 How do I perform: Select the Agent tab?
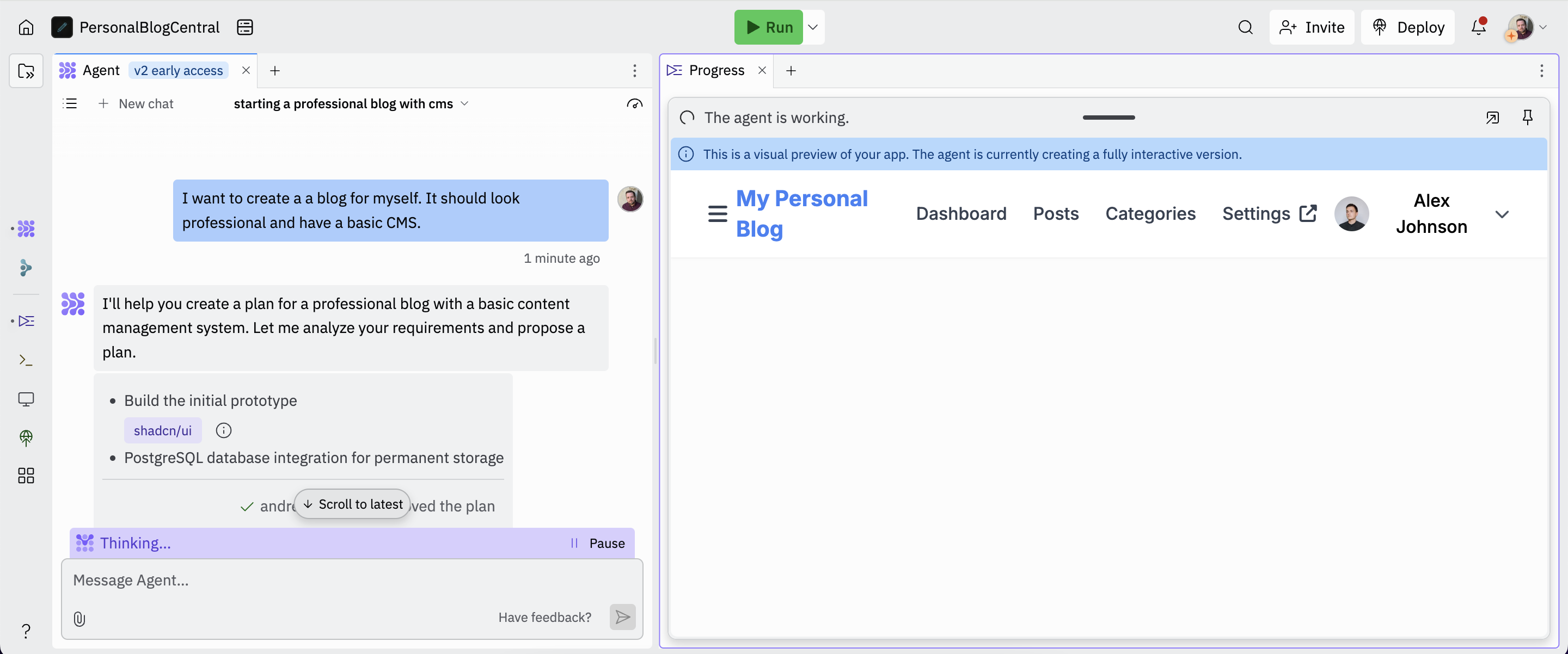[101, 71]
